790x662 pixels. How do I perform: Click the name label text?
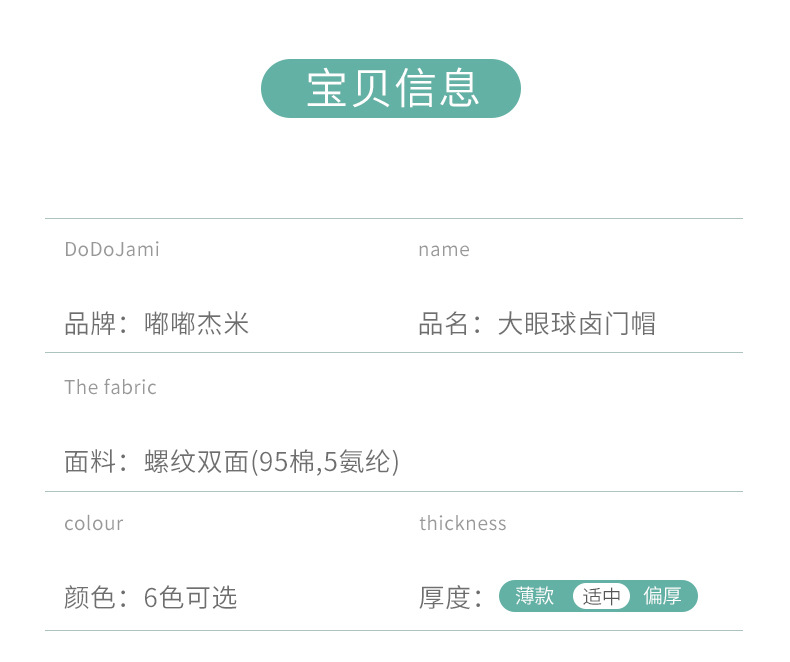click(444, 250)
